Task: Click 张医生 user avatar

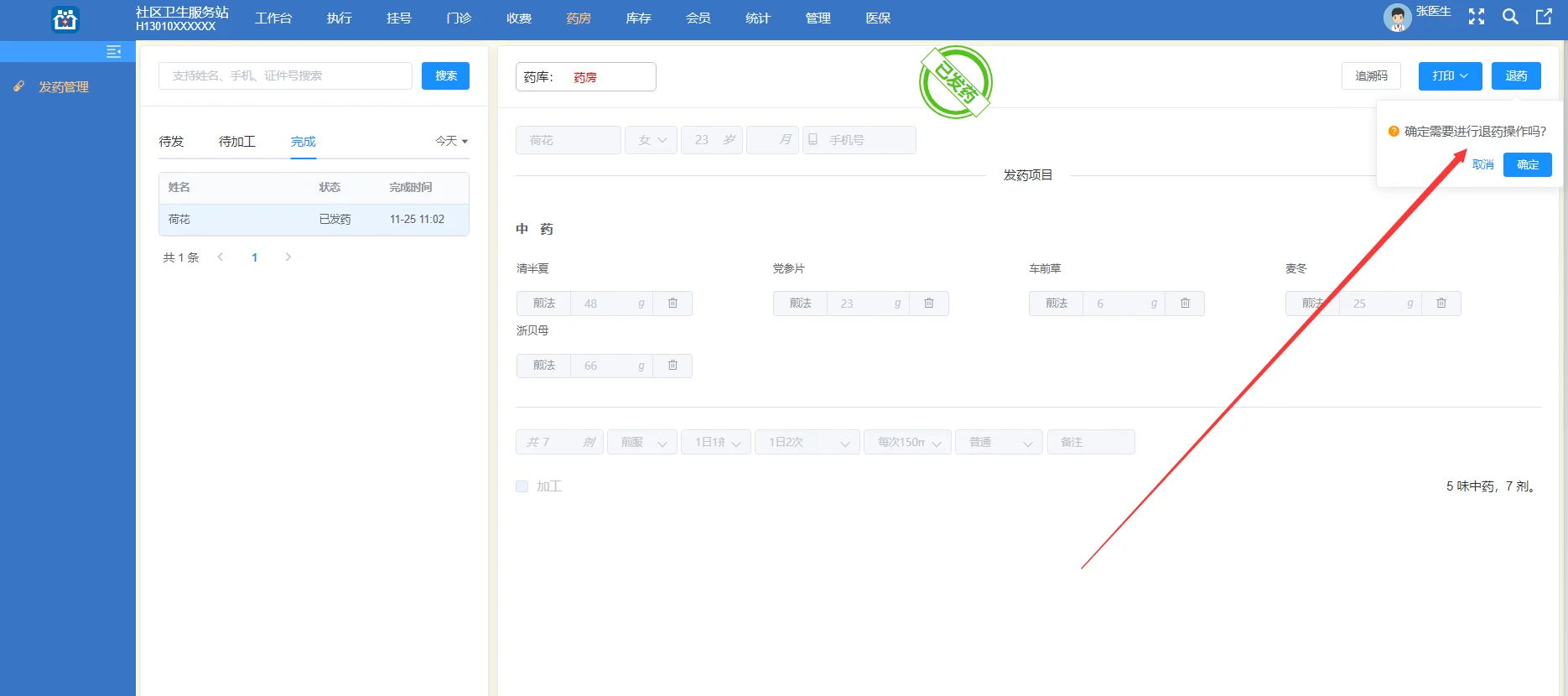Action: tap(1397, 18)
